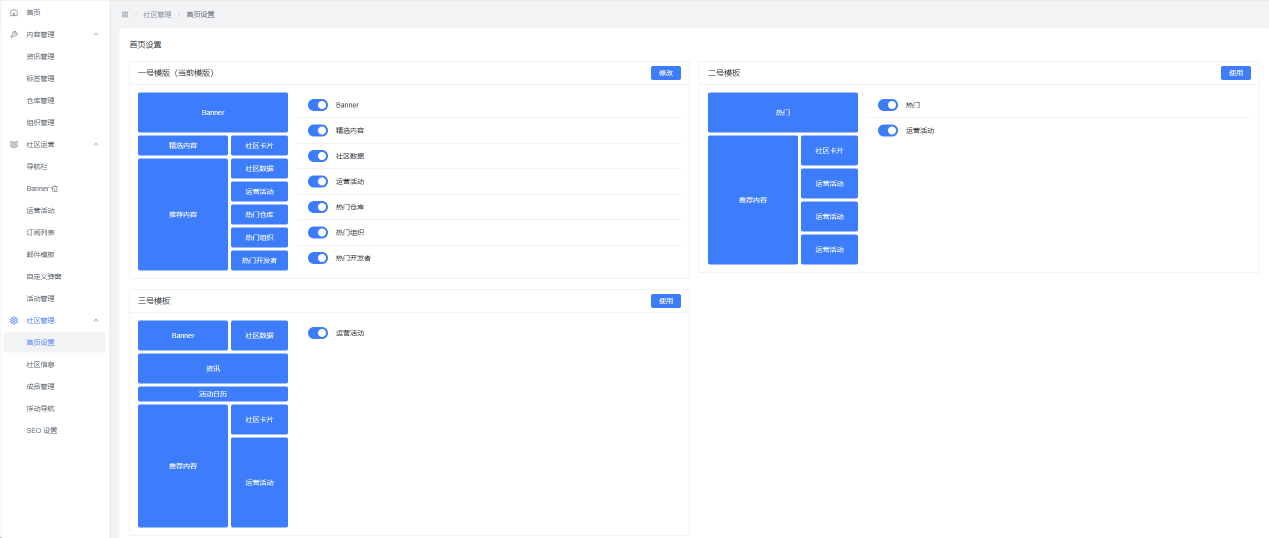Turn off 热门 switch in template two
The image size is (1269, 538).
[888, 104]
